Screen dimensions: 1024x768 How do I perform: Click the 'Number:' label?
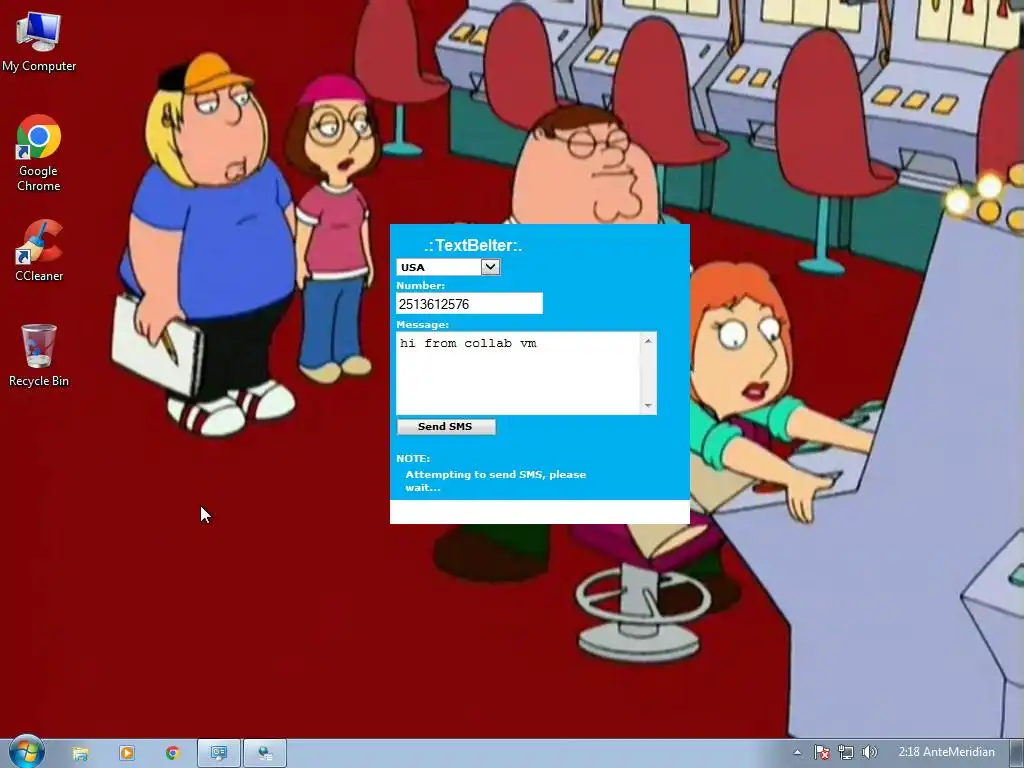(x=420, y=285)
